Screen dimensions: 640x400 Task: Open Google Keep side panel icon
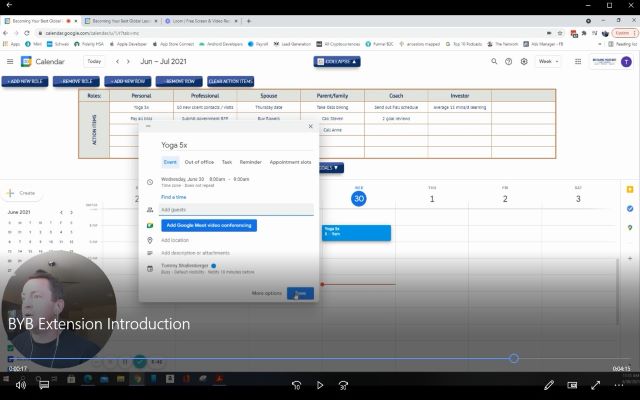pyautogui.click(x=630, y=189)
